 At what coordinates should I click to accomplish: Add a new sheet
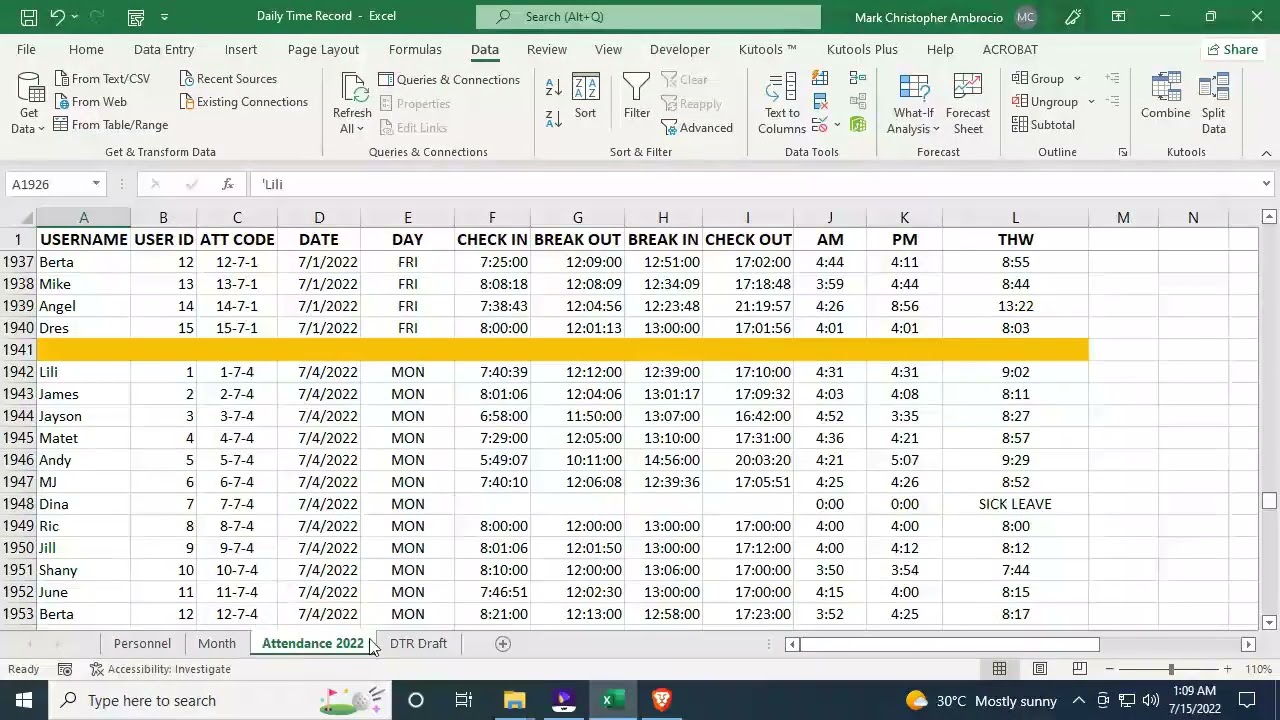503,644
